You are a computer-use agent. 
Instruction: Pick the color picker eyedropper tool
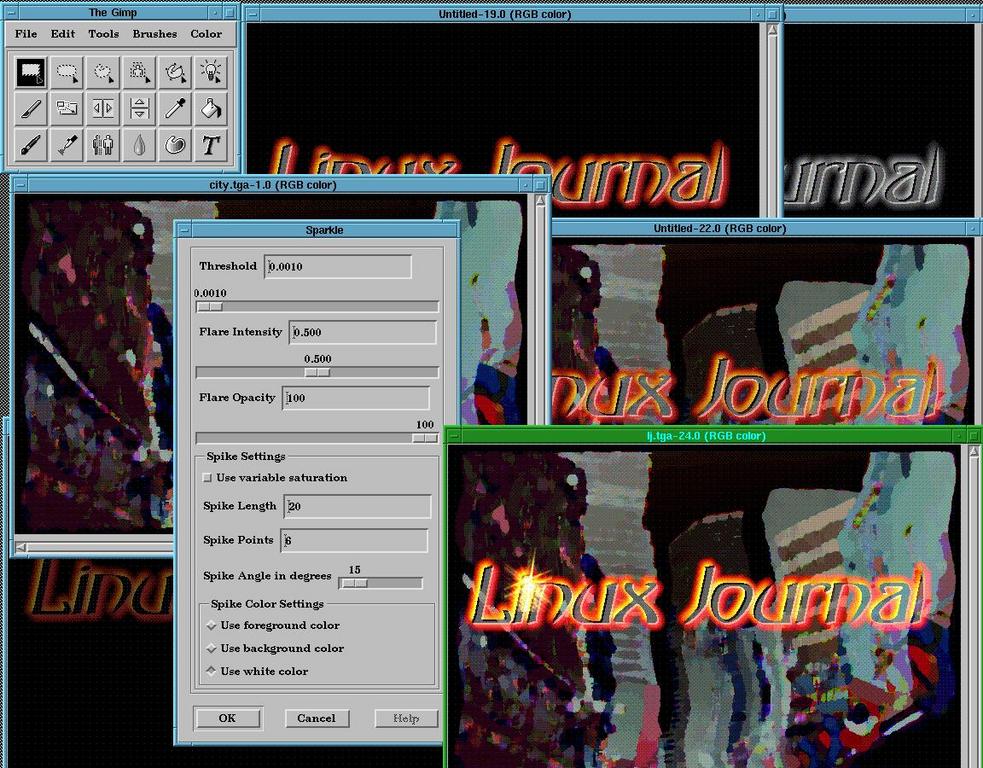point(175,108)
